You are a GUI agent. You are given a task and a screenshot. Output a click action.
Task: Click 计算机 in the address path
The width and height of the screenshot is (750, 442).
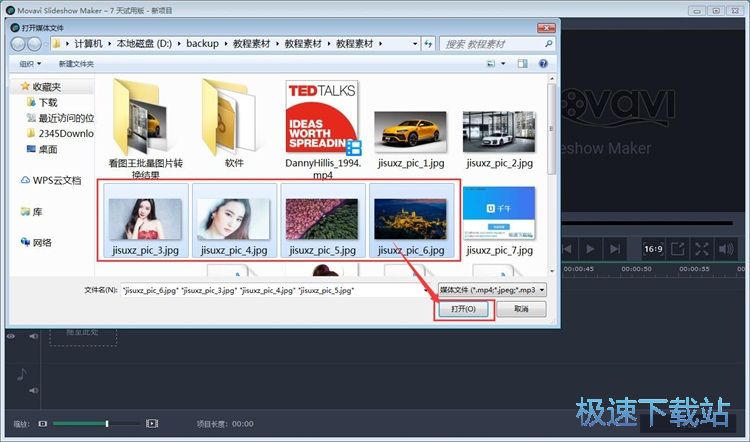(88, 44)
